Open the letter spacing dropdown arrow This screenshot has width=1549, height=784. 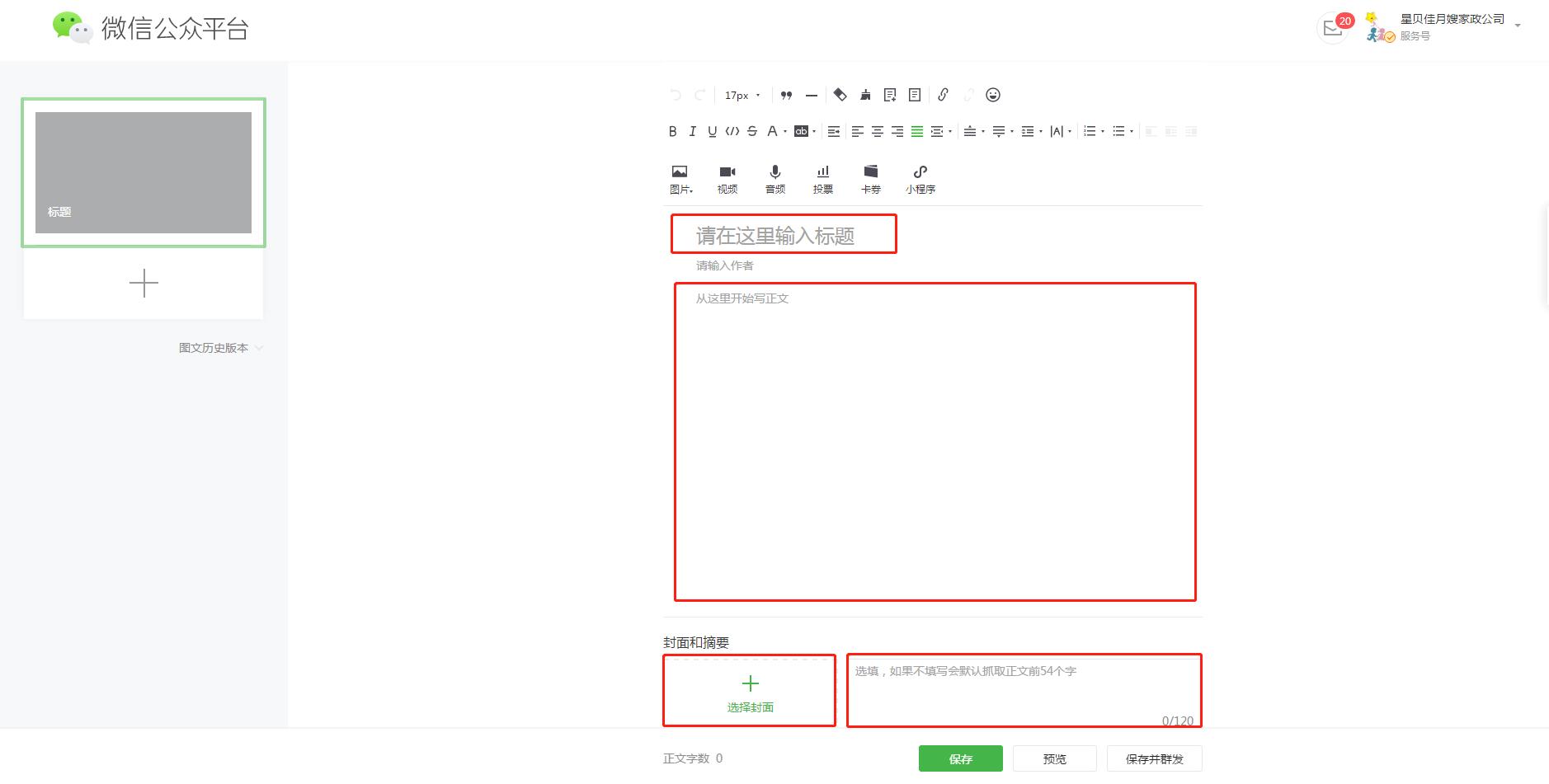tap(1070, 131)
